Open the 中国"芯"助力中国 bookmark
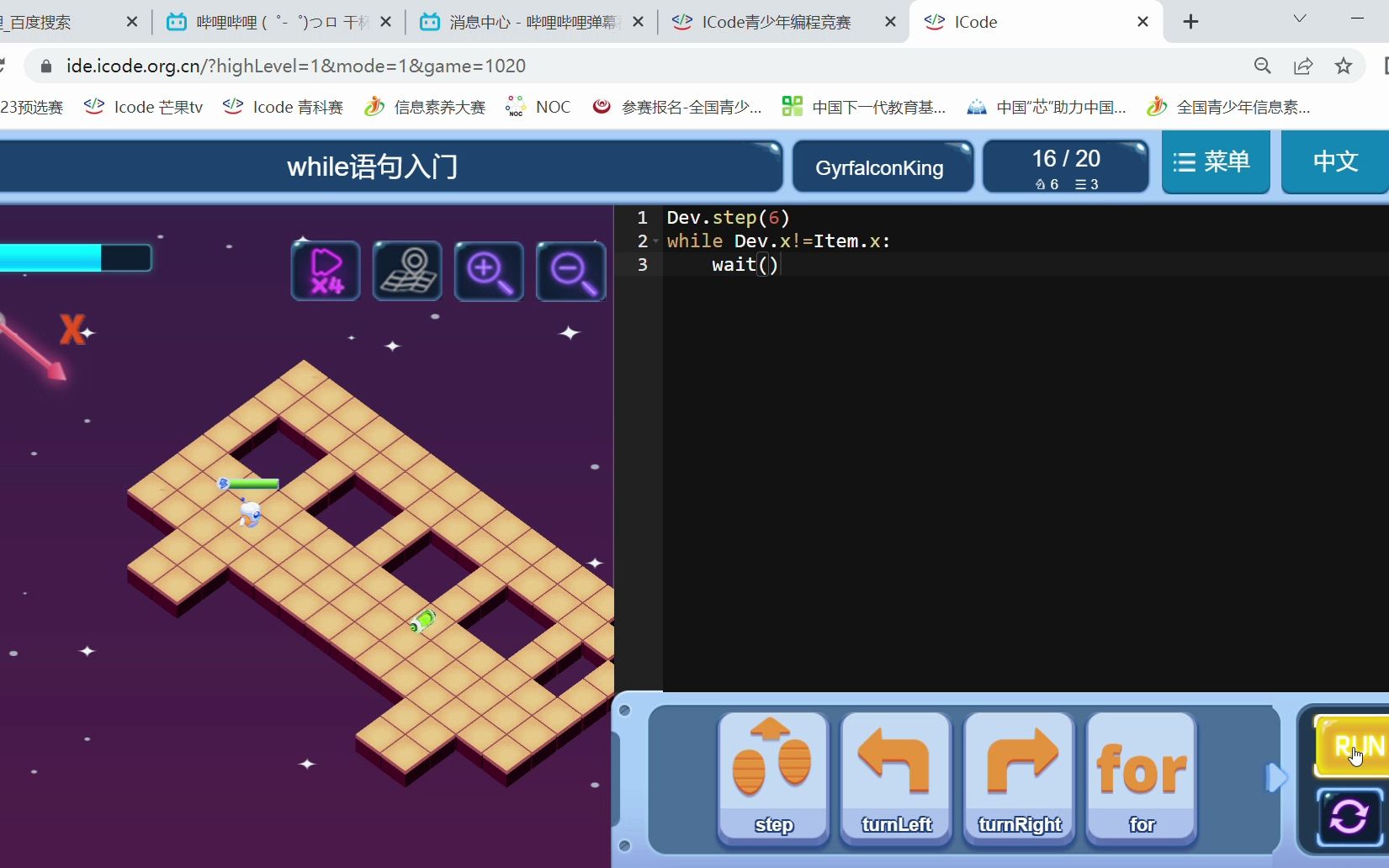 (1047, 107)
